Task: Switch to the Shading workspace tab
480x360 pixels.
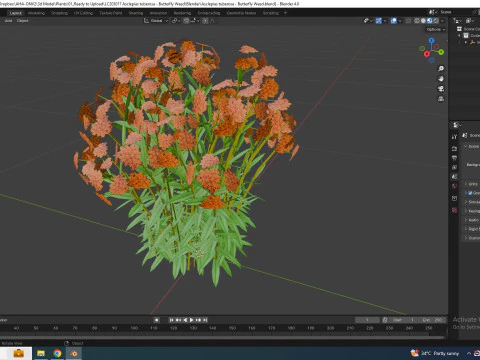Action: pos(136,13)
